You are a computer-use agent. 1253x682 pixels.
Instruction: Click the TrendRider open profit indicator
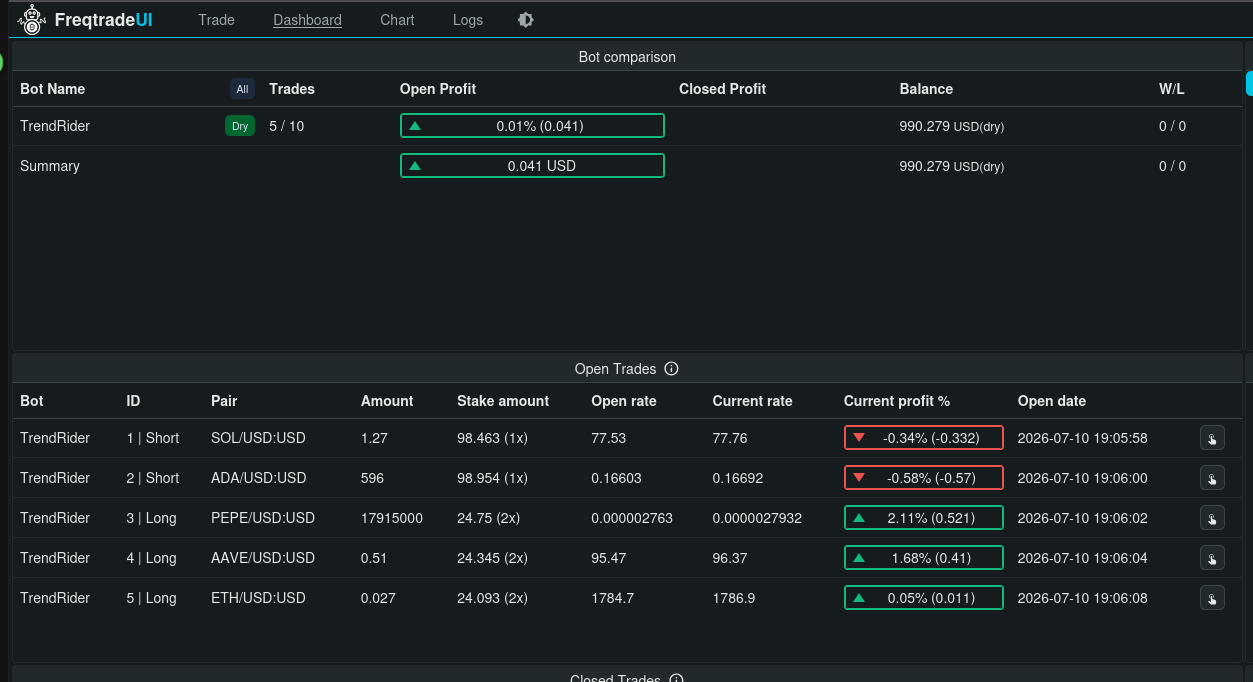[532, 126]
